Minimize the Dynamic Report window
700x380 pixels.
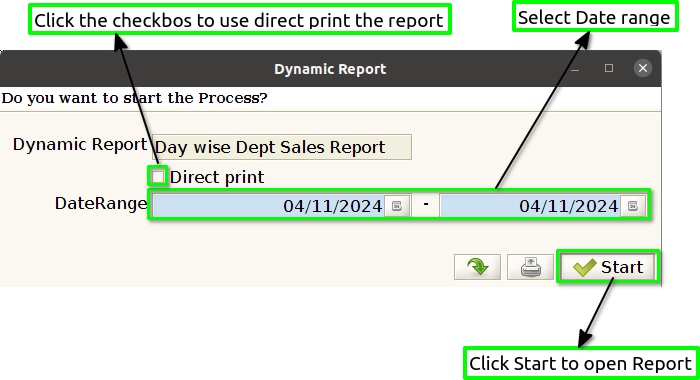[575, 69]
